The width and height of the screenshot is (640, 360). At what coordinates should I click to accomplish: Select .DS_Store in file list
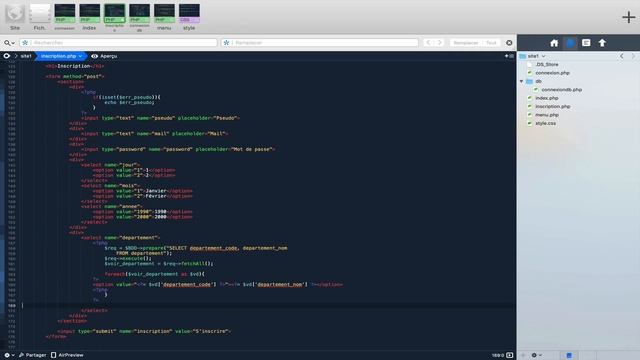(546, 64)
